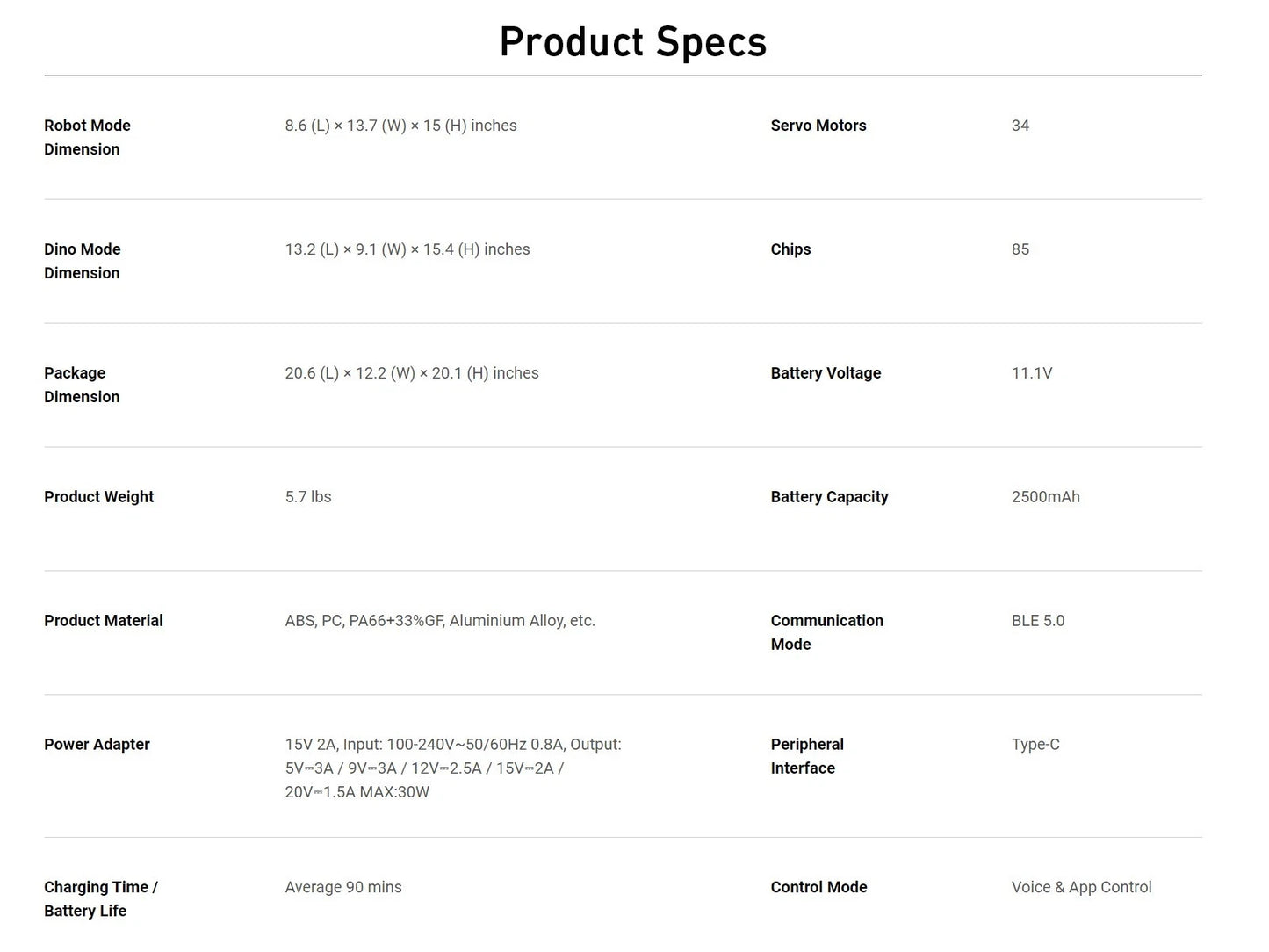Click the Chips count value 85
The height and width of the screenshot is (952, 1269).
click(x=1020, y=249)
